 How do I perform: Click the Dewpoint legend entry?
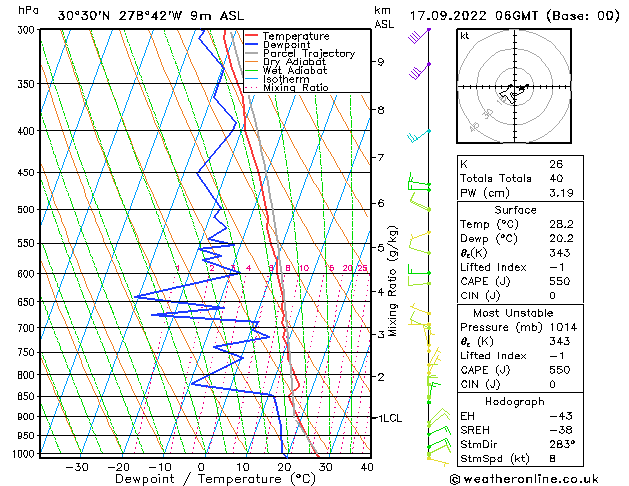tap(278, 45)
